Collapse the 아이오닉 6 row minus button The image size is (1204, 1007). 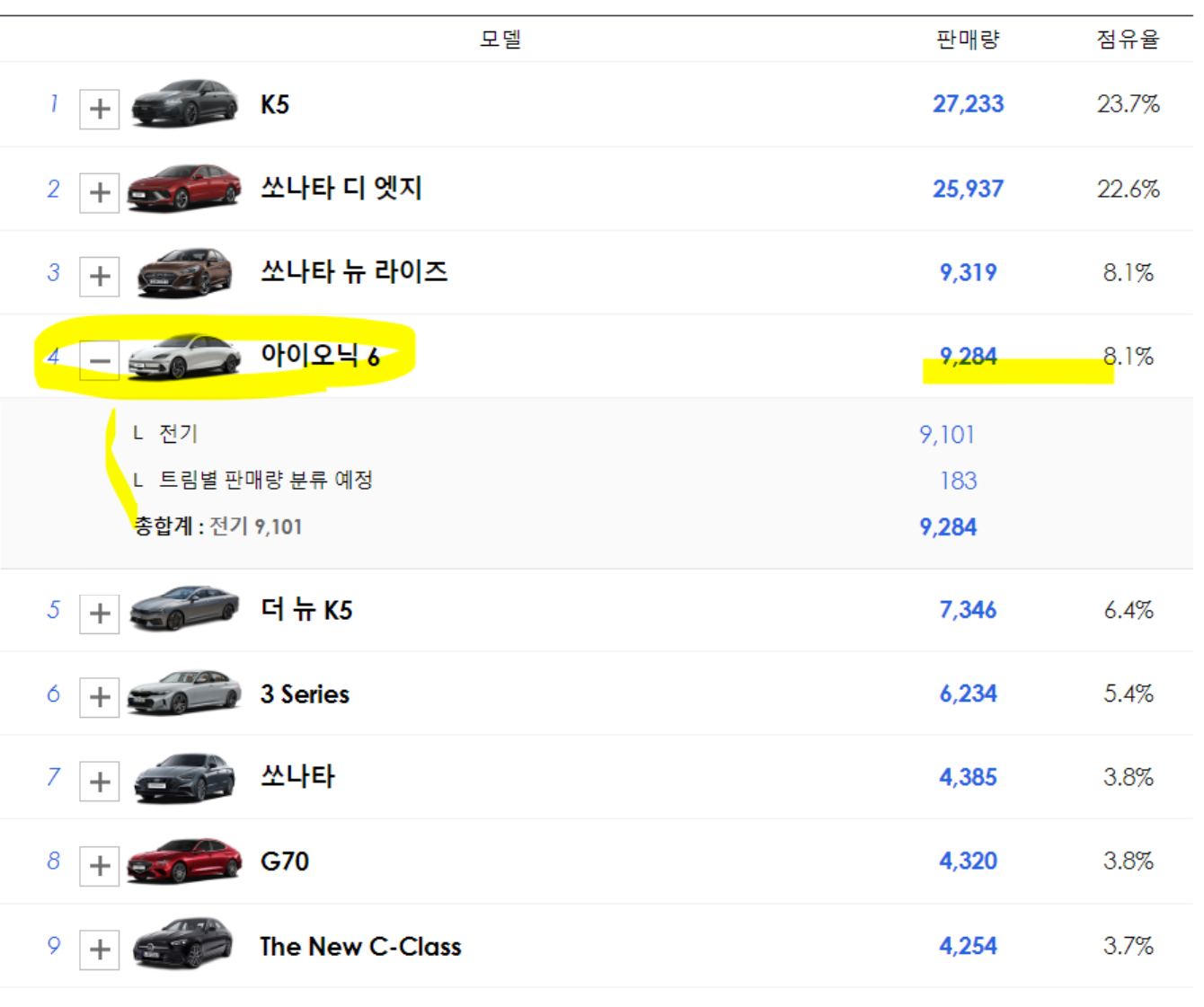[100, 360]
